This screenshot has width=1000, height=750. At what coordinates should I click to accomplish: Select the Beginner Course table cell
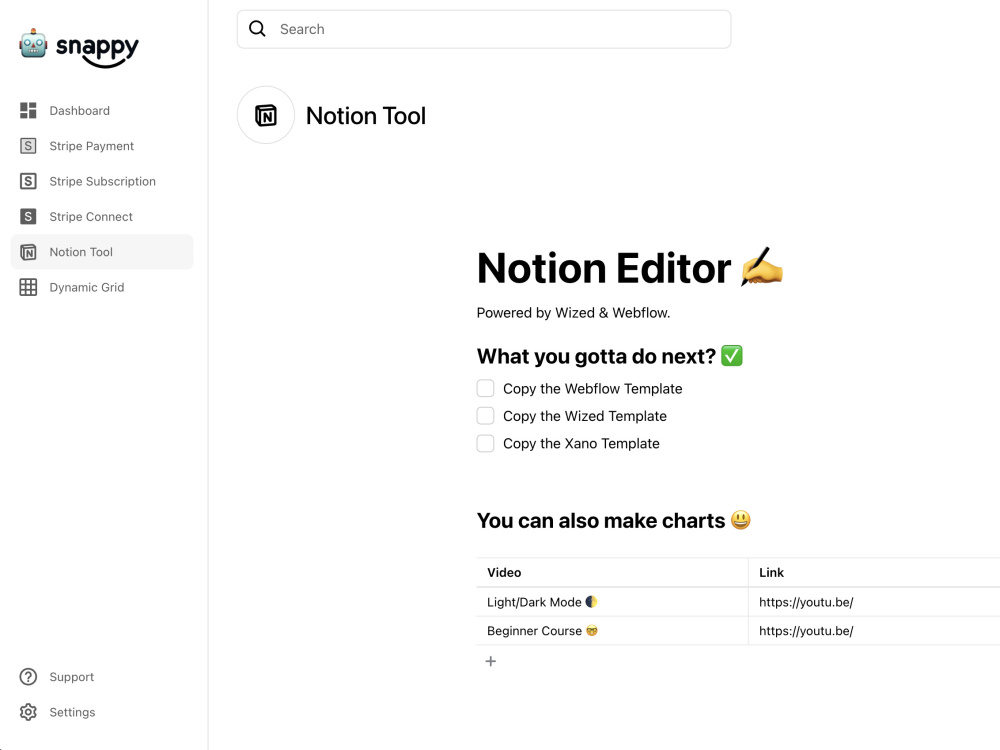coord(612,631)
